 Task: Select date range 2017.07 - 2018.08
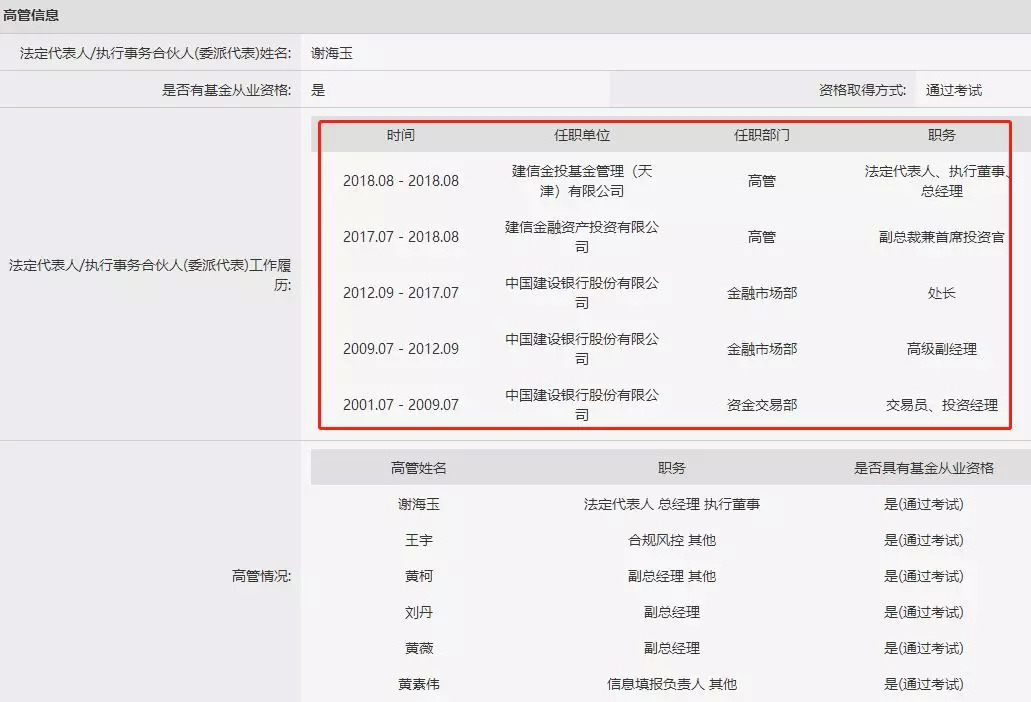click(x=400, y=237)
